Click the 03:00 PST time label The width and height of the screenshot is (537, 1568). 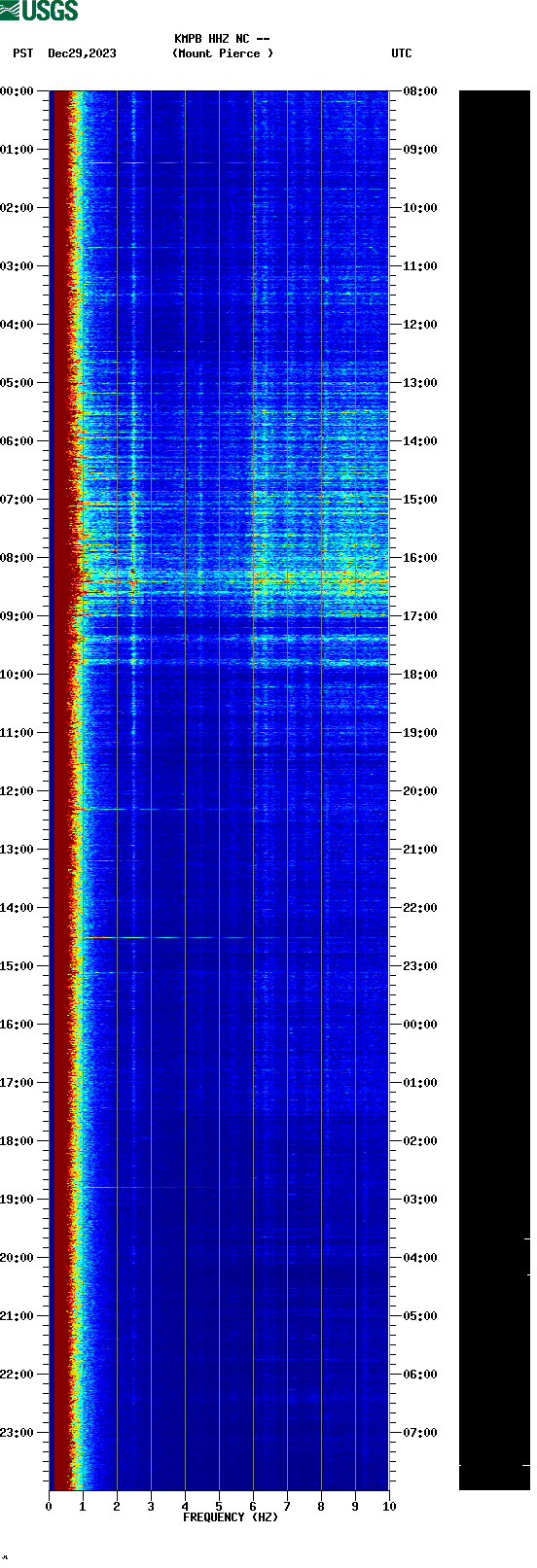click(x=18, y=266)
